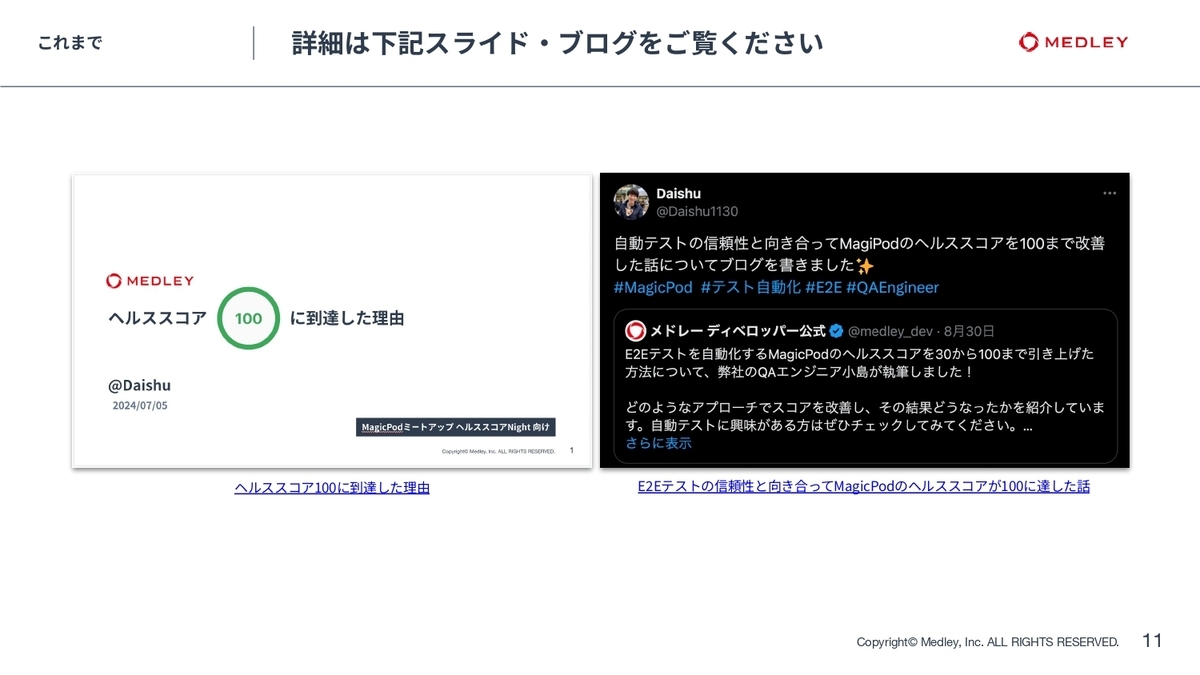
Task: Click the slide footer copyright notice near page 11
Action: pos(987,642)
